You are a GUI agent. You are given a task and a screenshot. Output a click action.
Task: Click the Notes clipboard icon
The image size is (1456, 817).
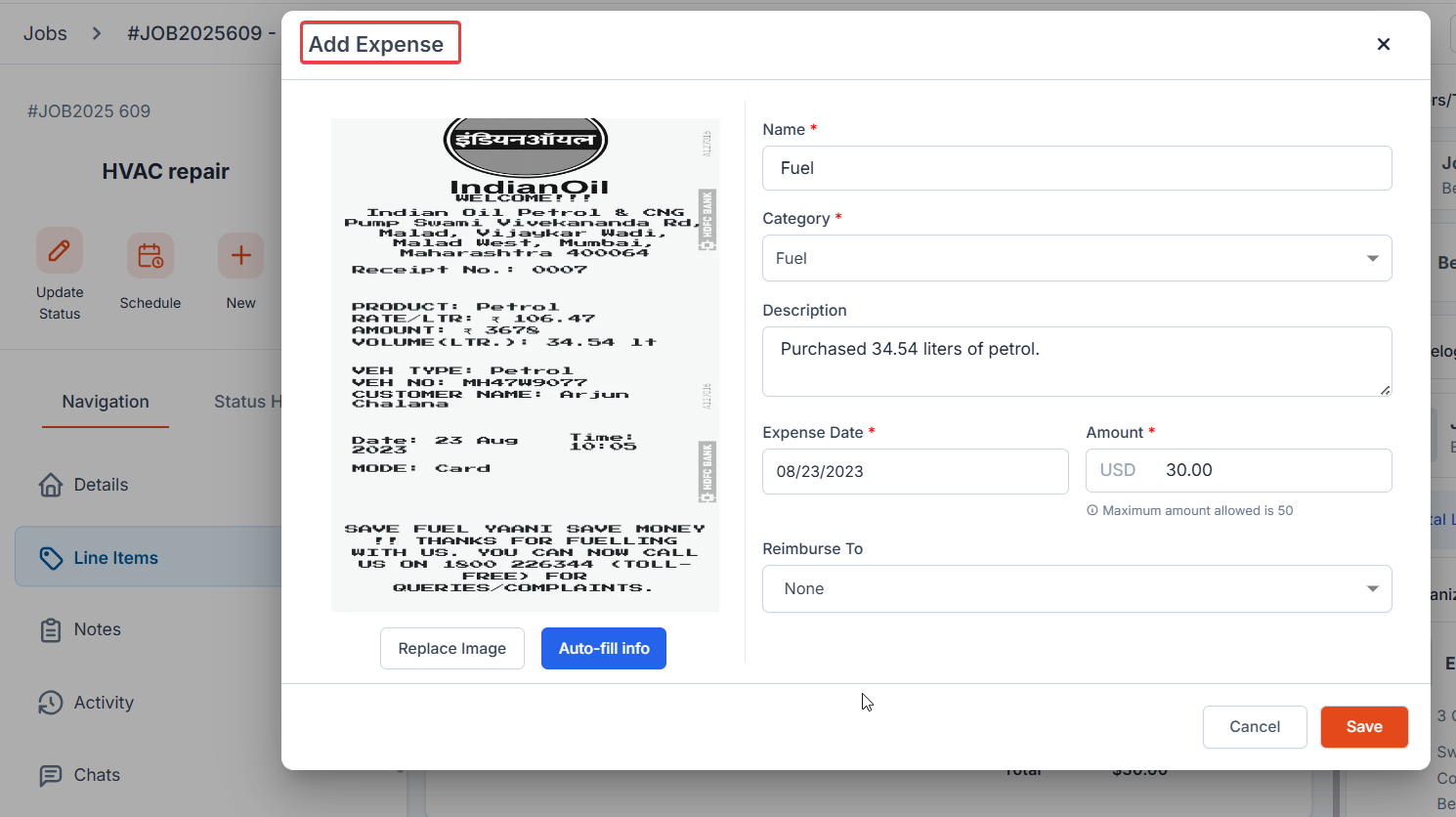51,630
